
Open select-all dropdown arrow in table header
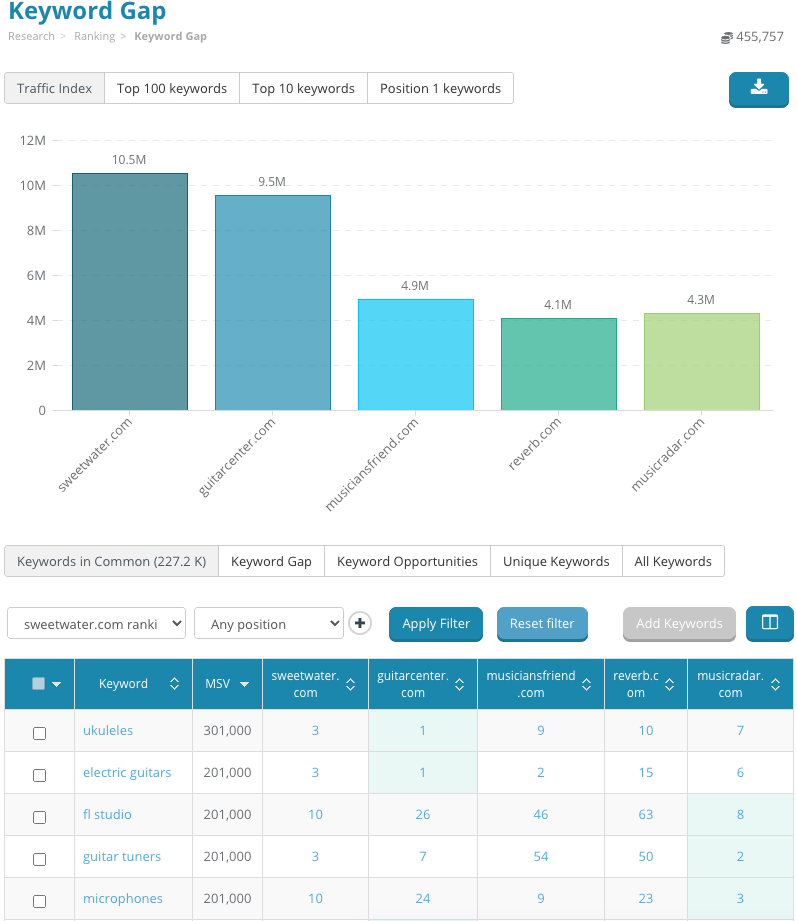click(57, 684)
